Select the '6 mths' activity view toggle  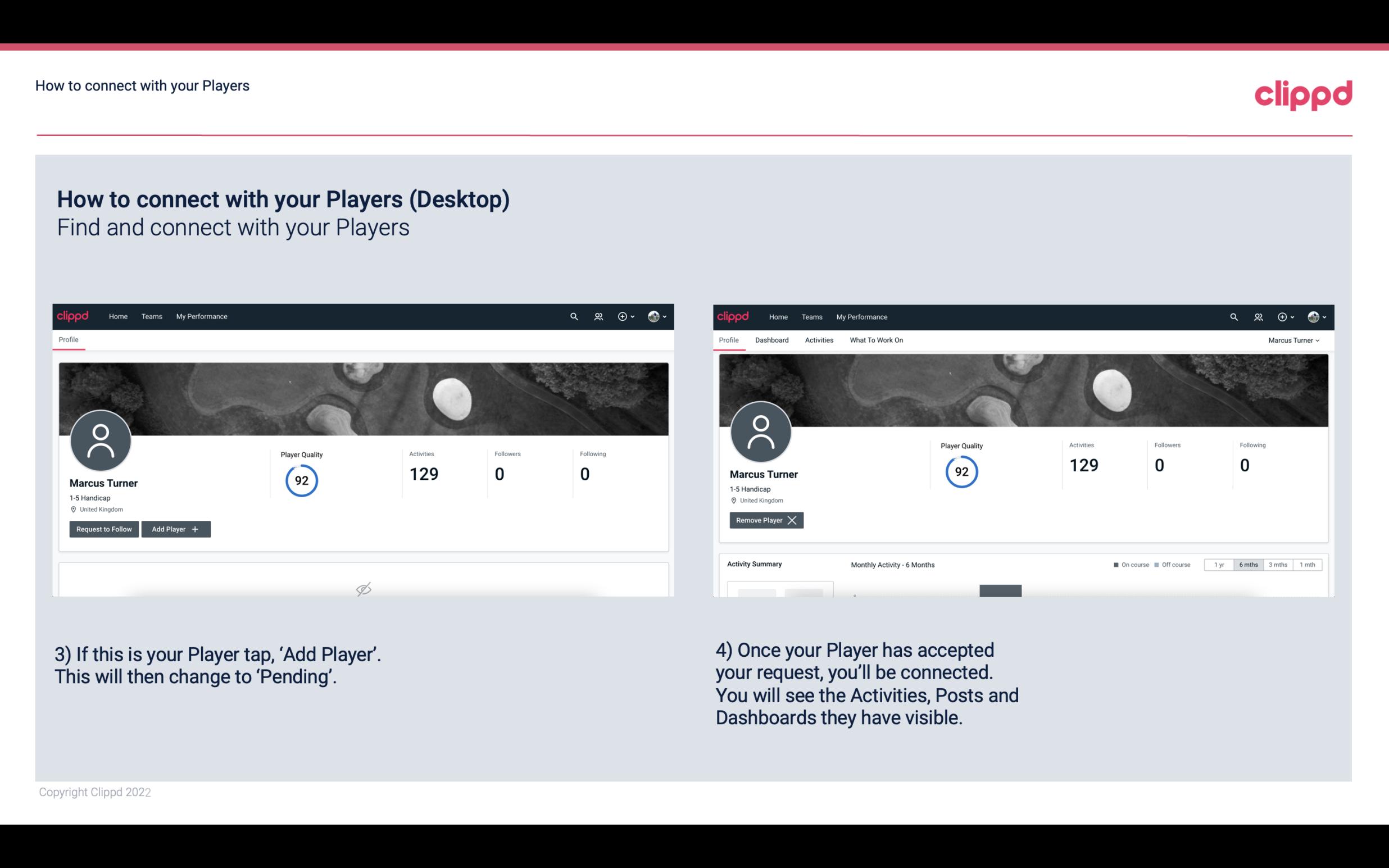tap(1249, 565)
